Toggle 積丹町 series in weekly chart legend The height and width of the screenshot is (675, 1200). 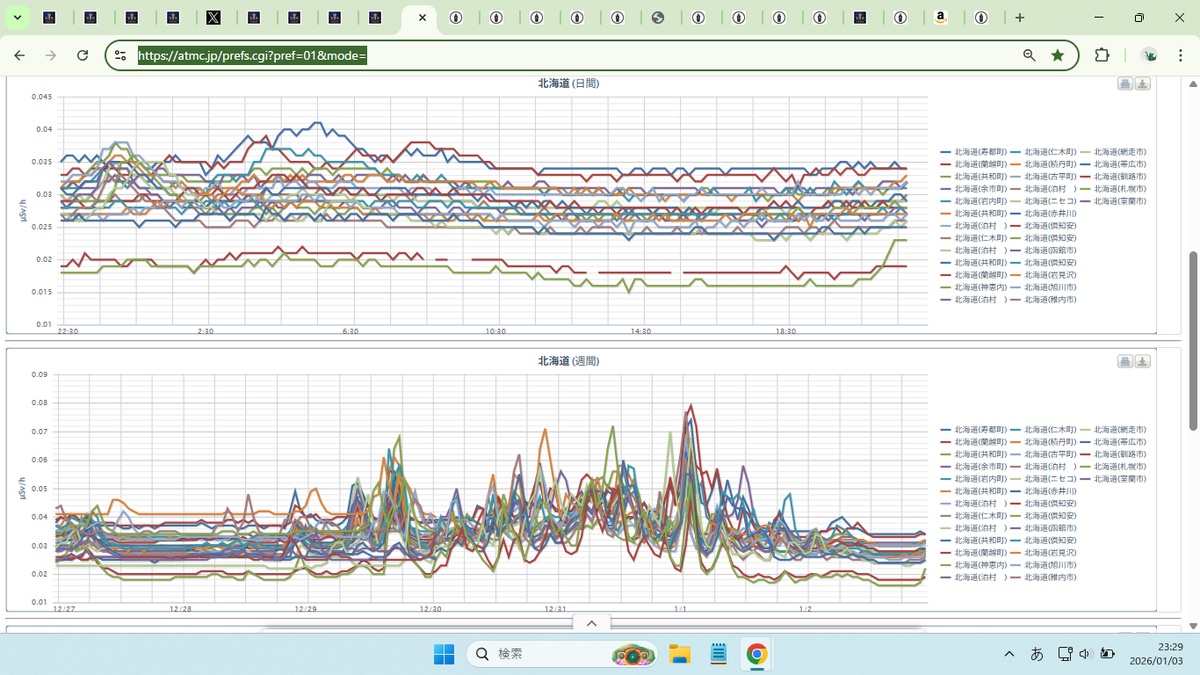1043,441
